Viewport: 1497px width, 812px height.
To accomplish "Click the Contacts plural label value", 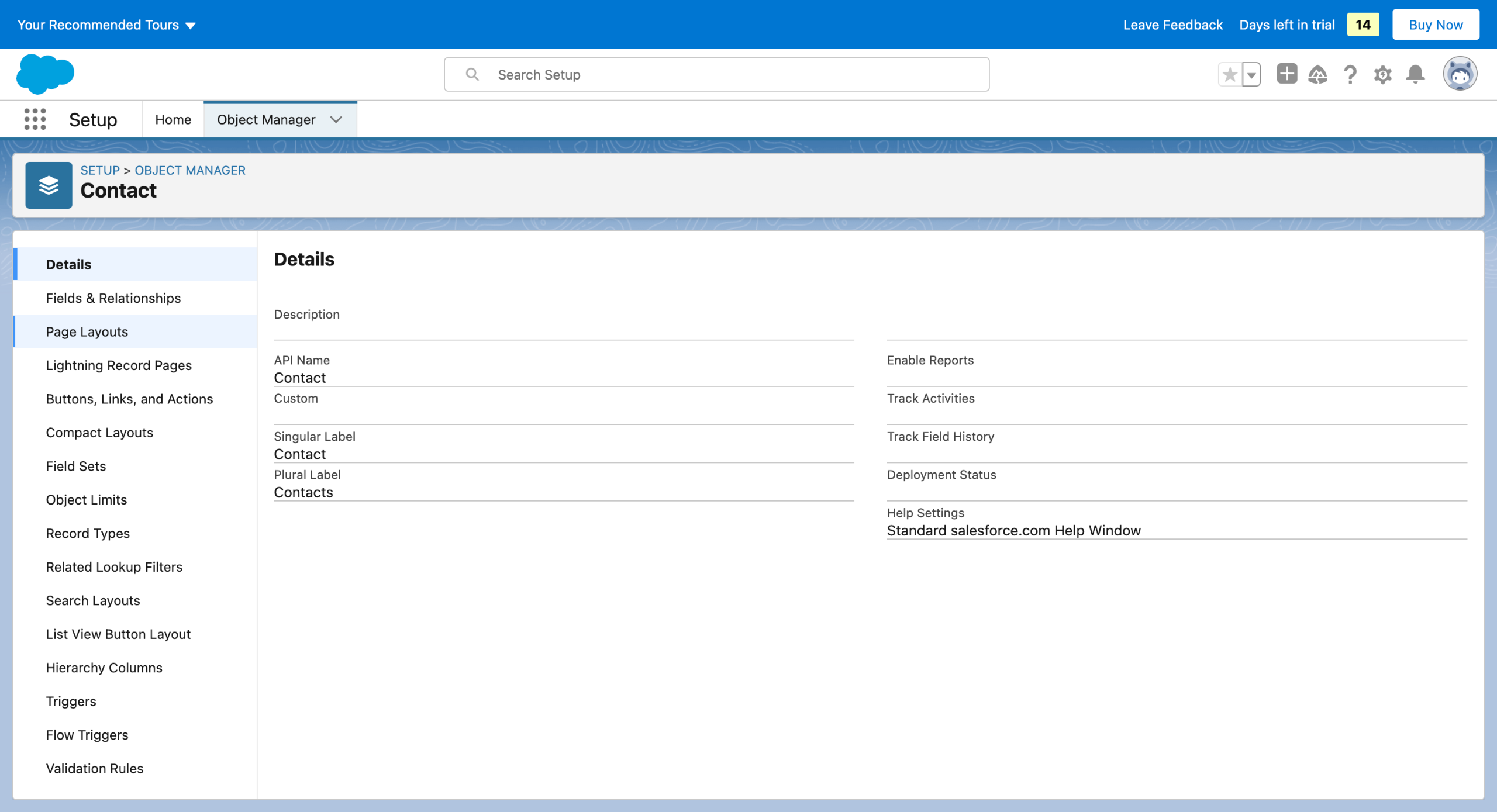I will 303,492.
